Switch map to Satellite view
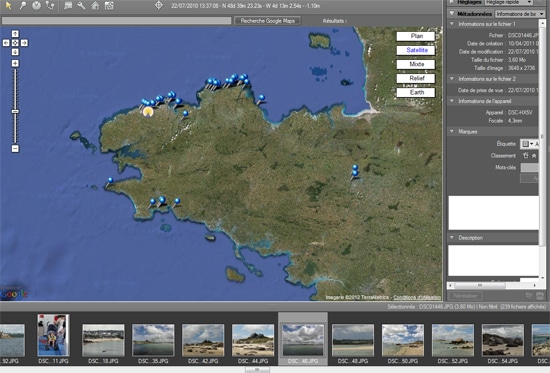 416,50
